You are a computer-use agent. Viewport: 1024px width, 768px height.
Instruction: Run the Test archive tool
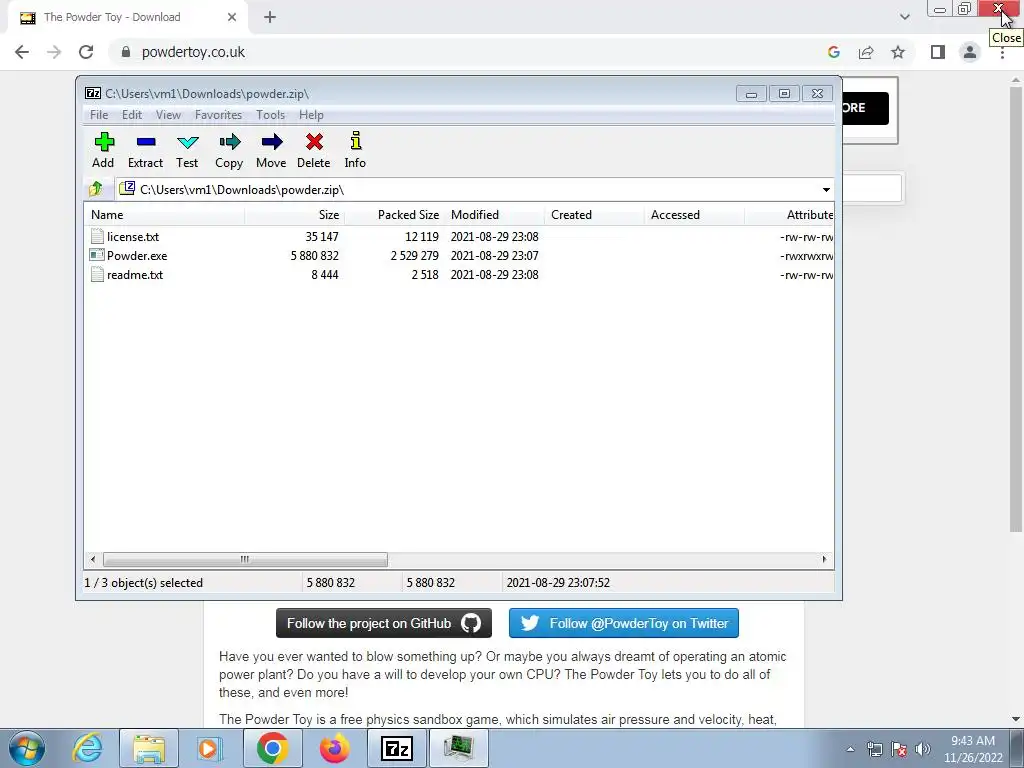coord(187,142)
